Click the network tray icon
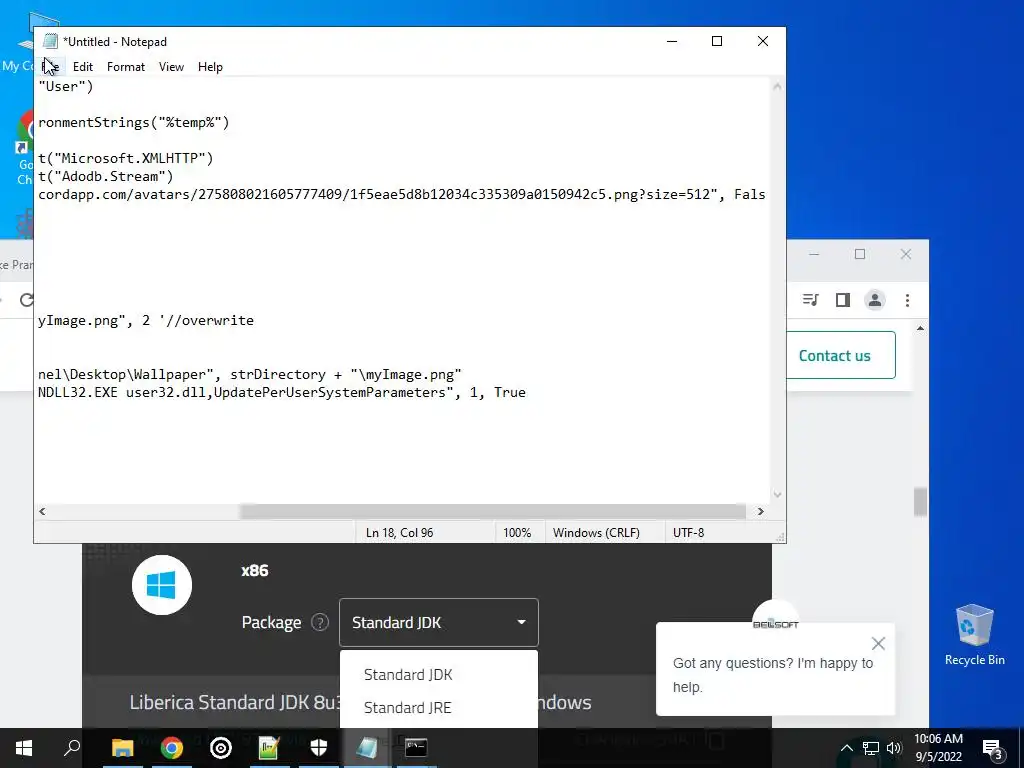The height and width of the screenshot is (768, 1024). tap(871, 748)
